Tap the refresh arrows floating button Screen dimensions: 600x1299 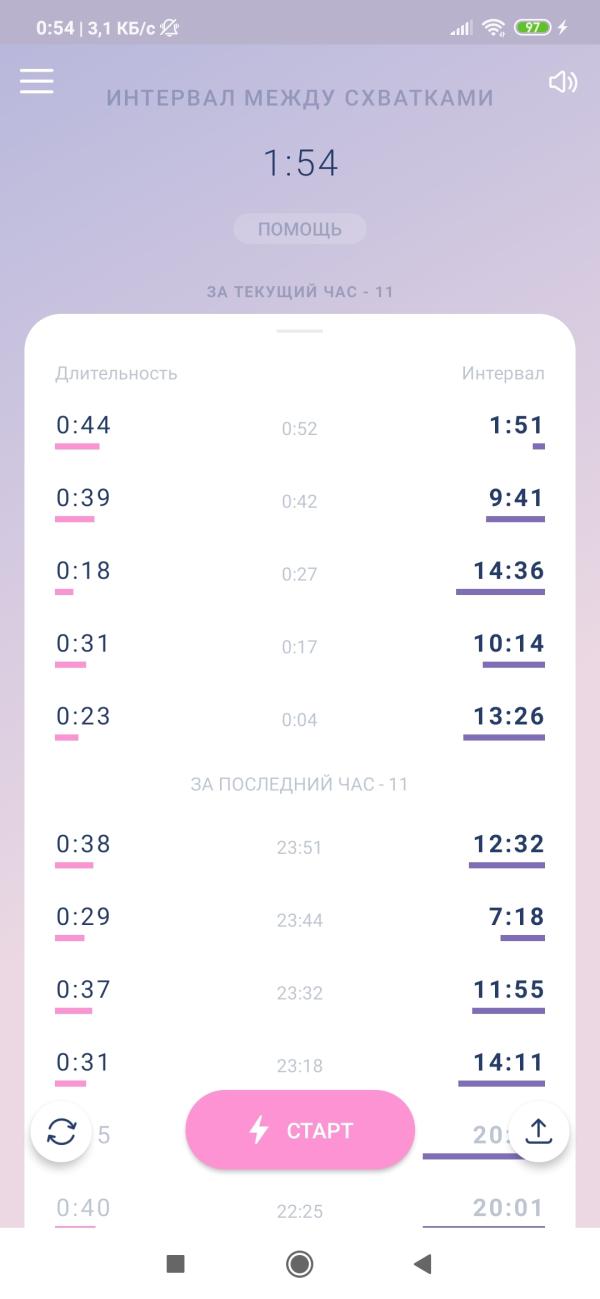(x=61, y=1132)
